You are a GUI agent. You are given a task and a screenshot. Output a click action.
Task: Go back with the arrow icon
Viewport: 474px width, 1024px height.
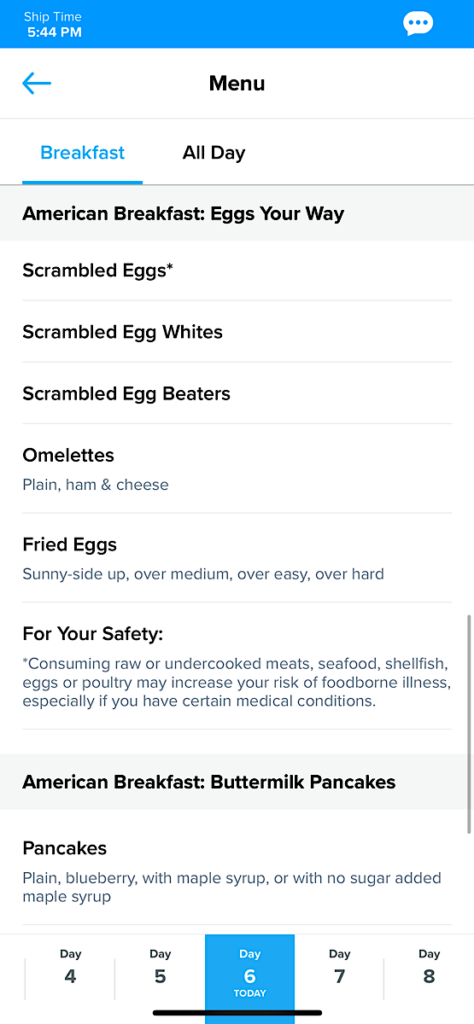tap(37, 83)
